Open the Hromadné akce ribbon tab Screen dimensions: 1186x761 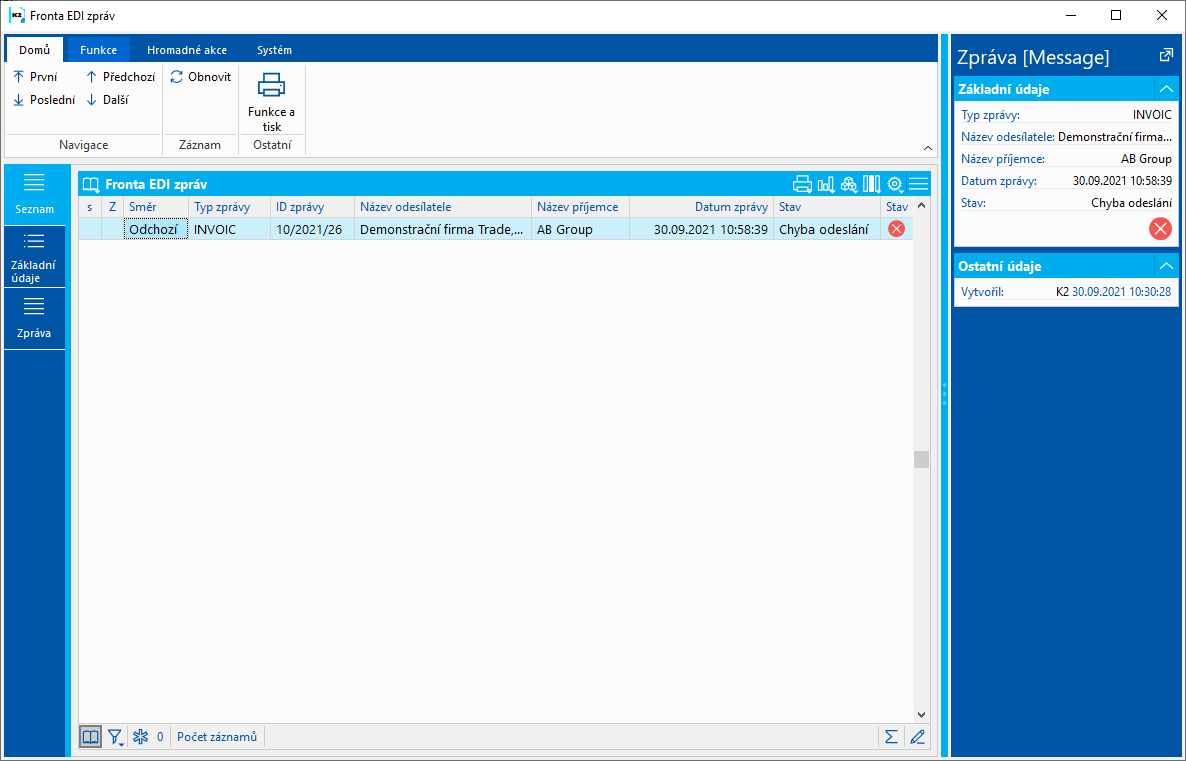pyautogui.click(x=187, y=50)
